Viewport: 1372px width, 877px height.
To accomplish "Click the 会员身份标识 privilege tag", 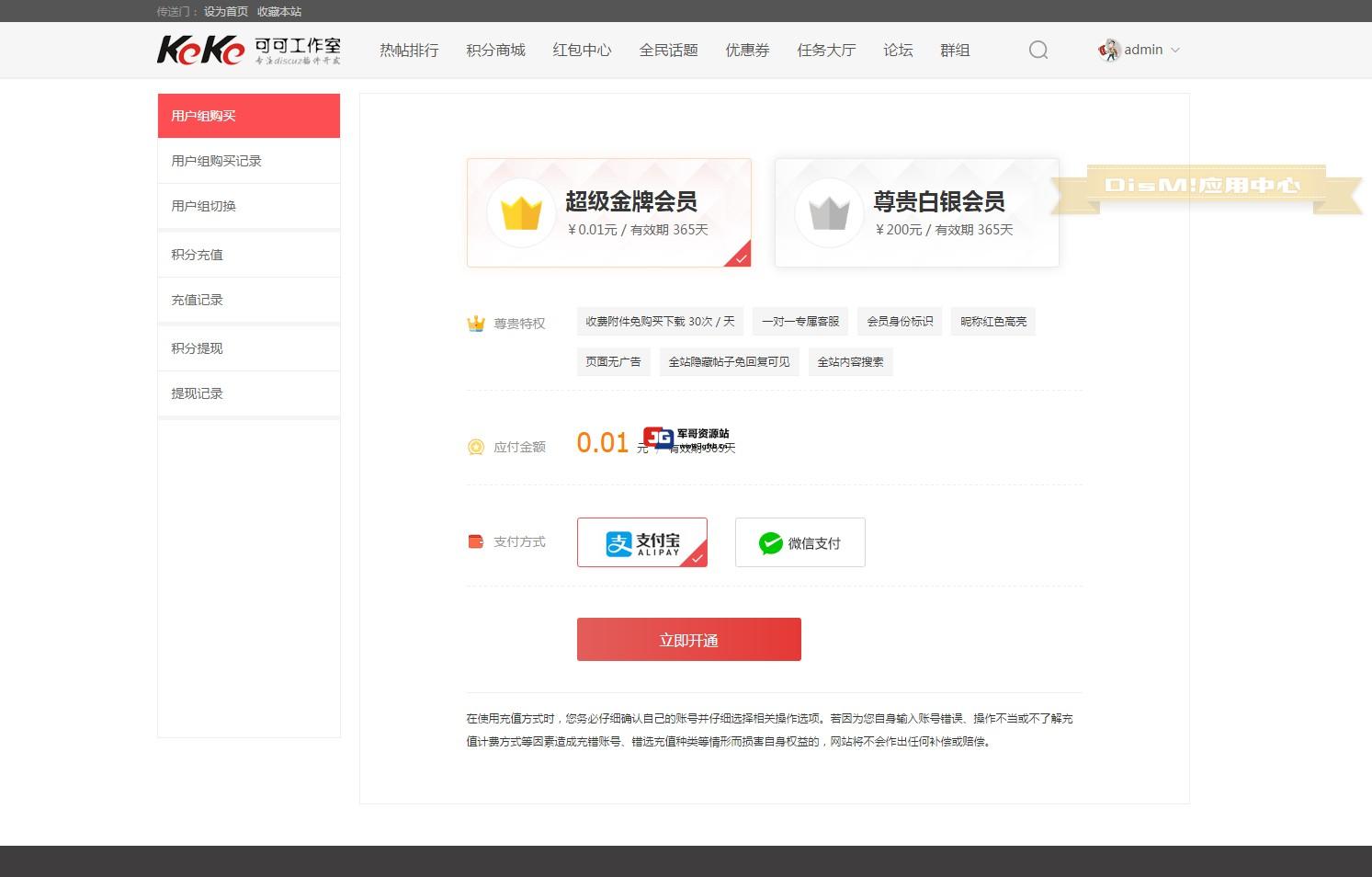I will [x=899, y=321].
